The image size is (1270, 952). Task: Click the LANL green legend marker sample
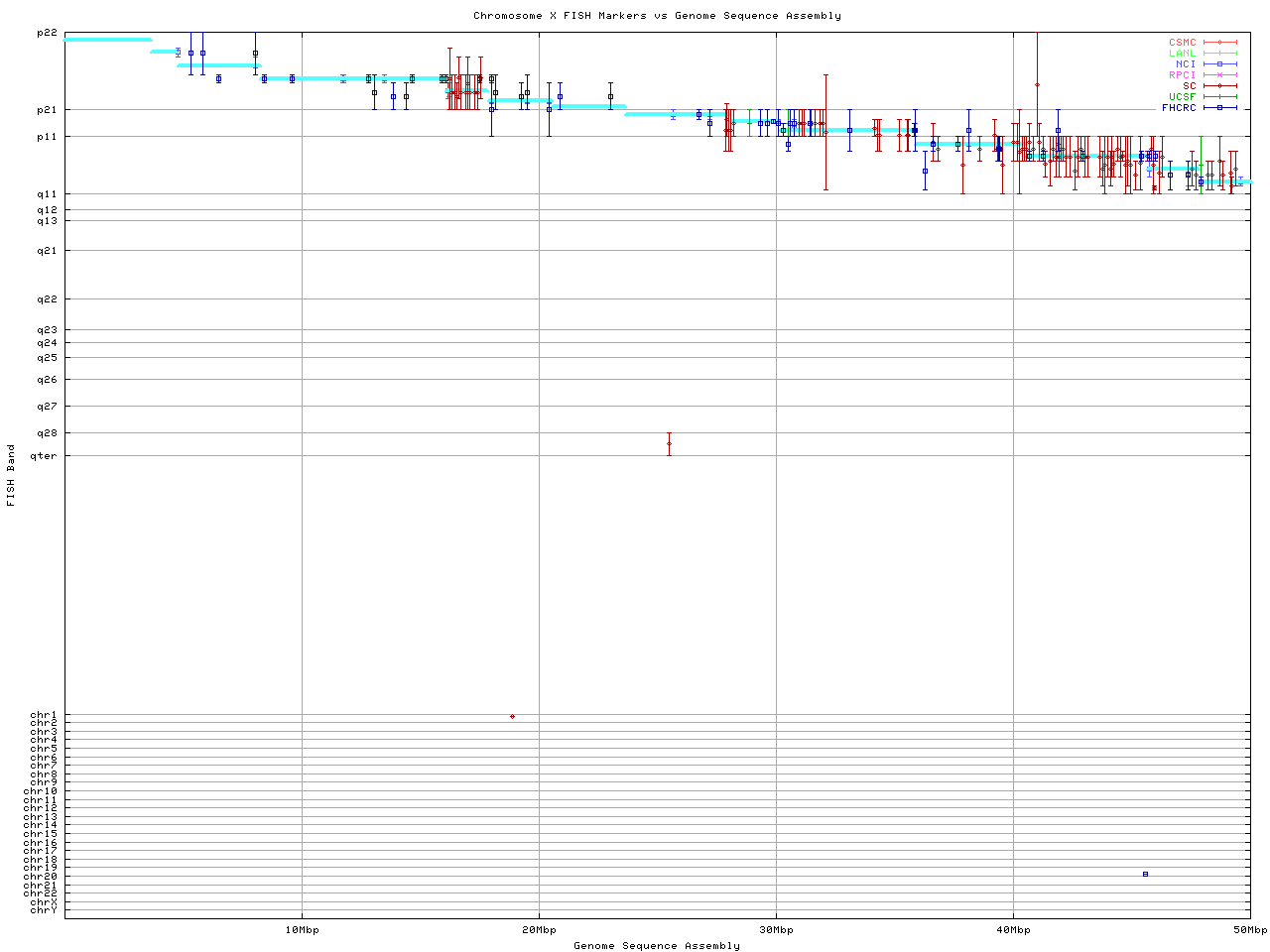coord(1219,54)
